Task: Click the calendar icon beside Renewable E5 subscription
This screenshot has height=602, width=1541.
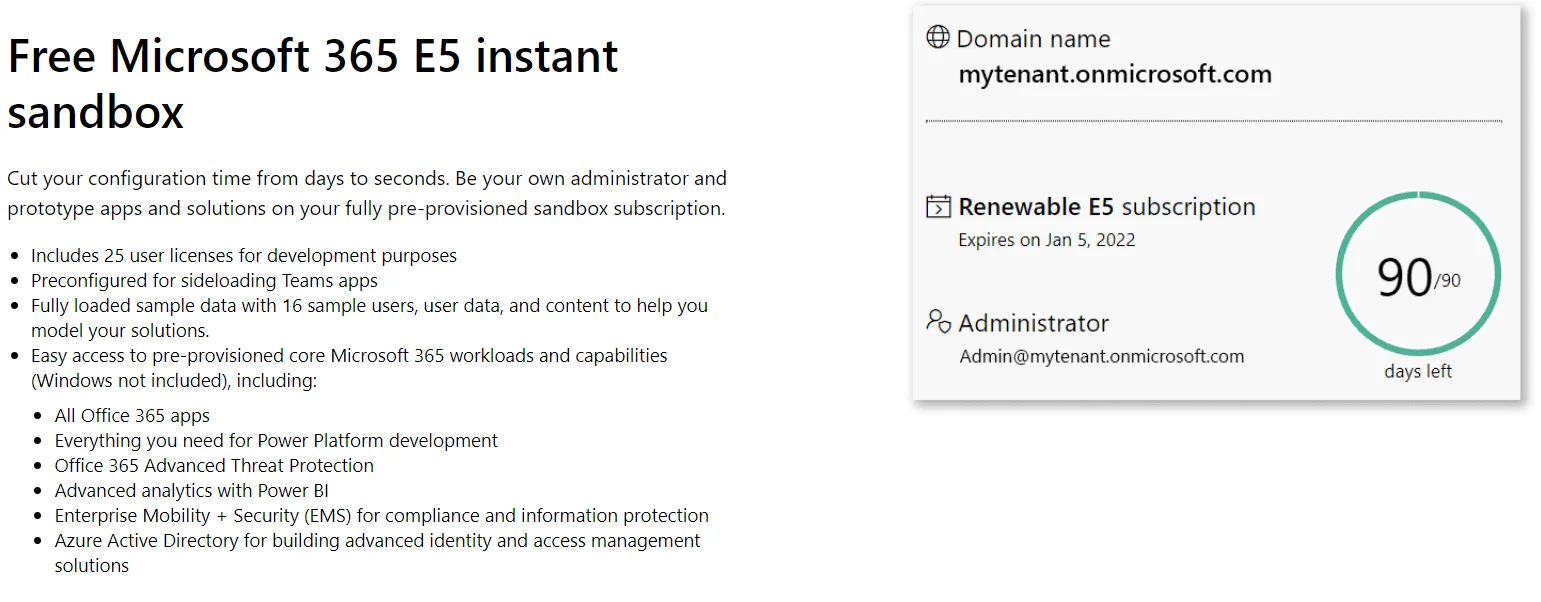Action: click(x=938, y=207)
